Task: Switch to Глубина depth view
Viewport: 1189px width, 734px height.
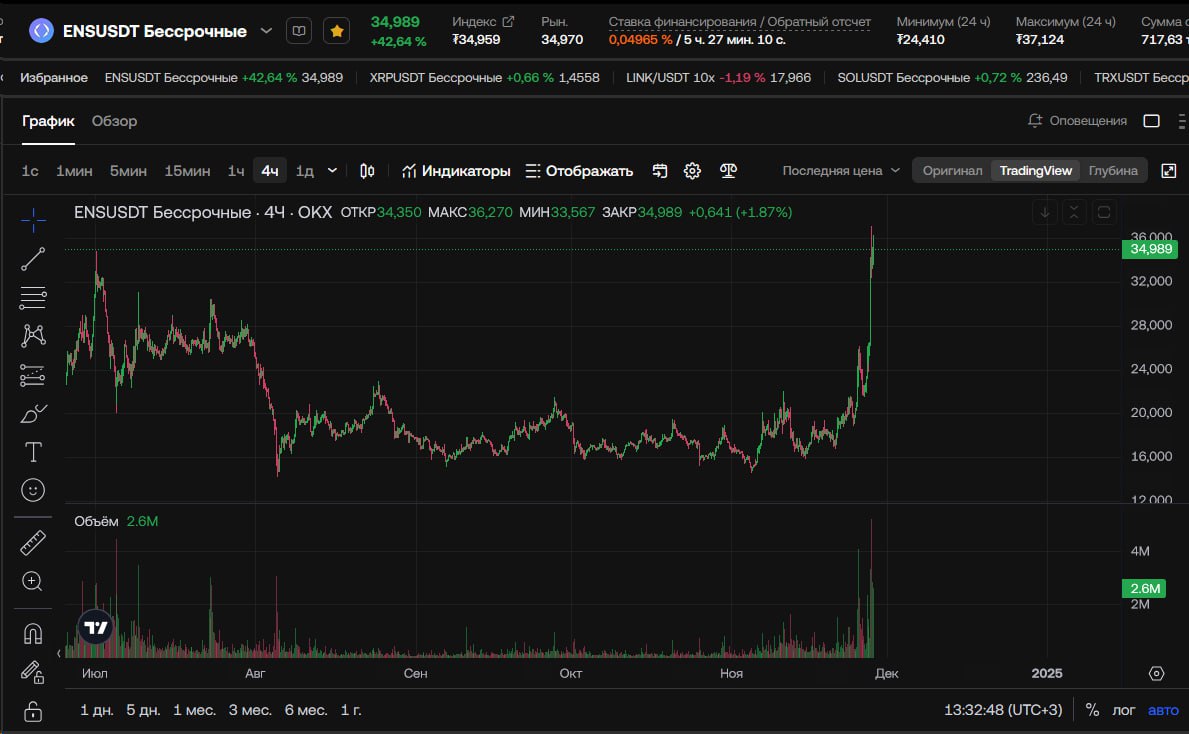Action: pyautogui.click(x=1113, y=171)
